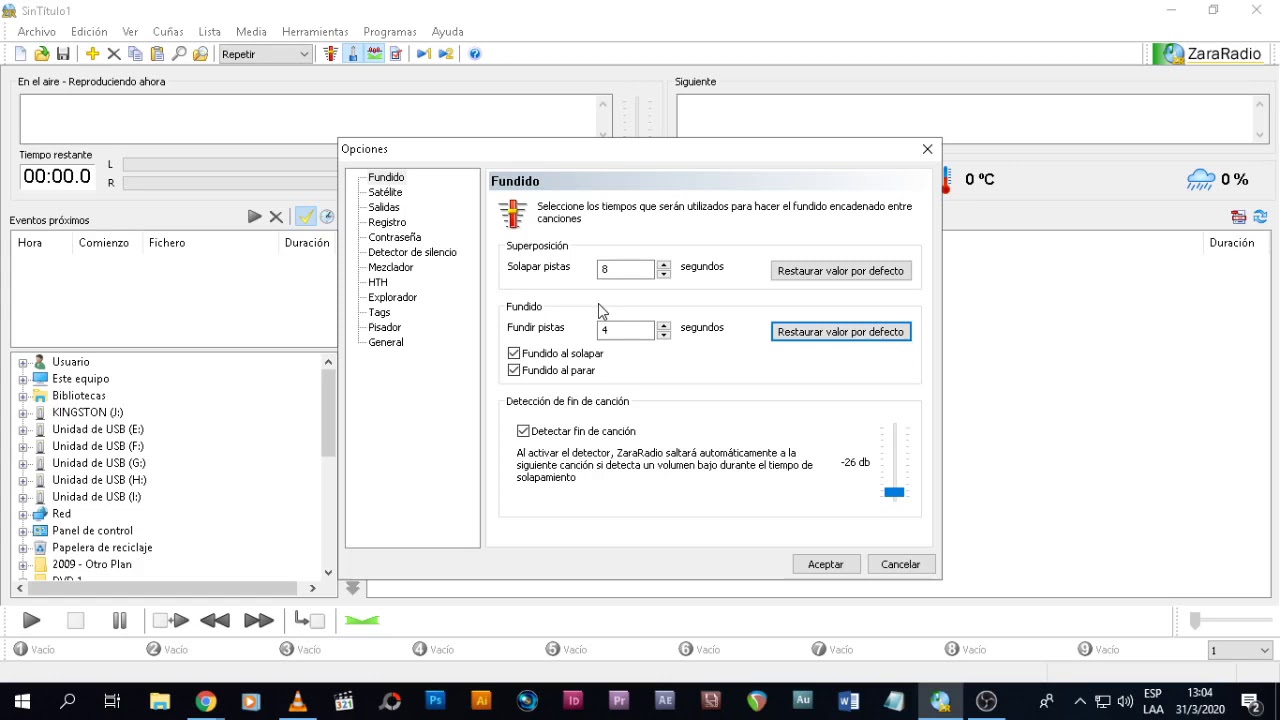
Task: Open the Windows Start menu
Action: pyautogui.click(x=22, y=702)
